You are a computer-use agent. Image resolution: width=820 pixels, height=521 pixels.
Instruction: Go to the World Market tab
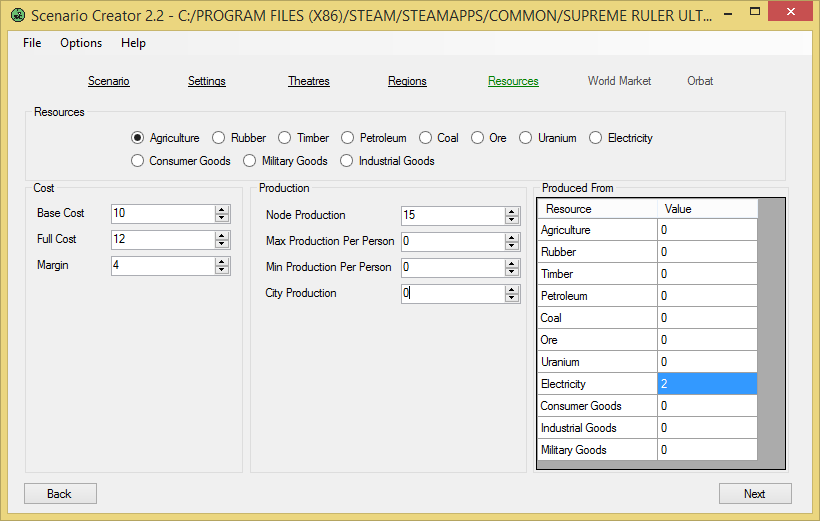coord(619,81)
